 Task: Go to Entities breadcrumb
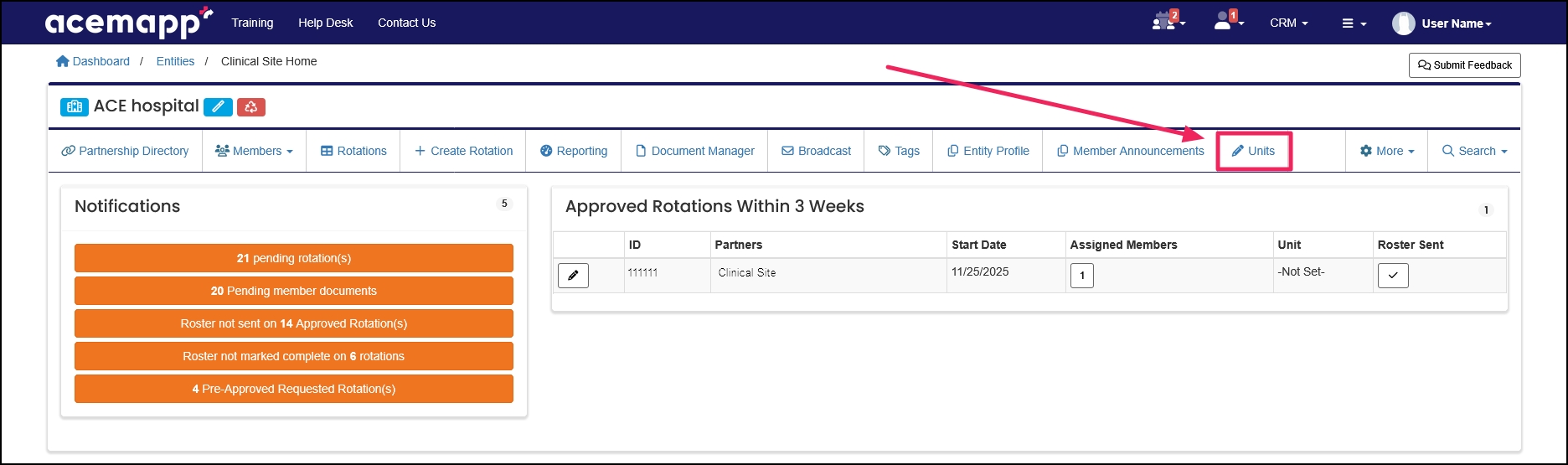pyautogui.click(x=175, y=61)
